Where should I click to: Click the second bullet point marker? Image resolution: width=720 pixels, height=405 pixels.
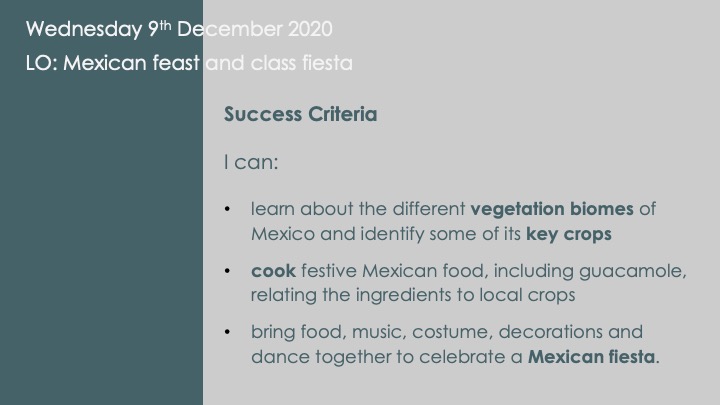click(x=227, y=271)
